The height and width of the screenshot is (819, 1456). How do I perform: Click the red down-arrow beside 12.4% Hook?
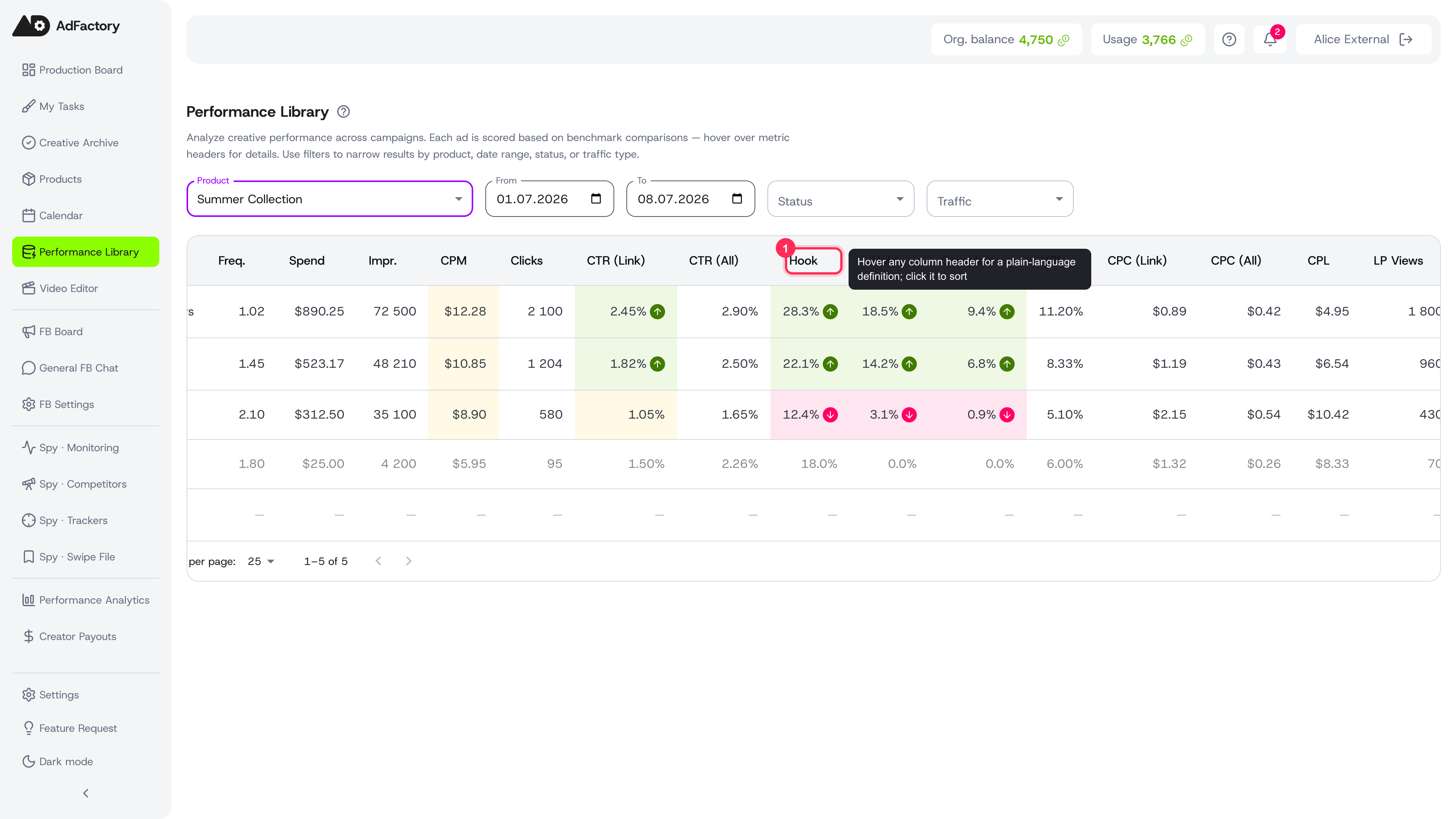click(x=830, y=415)
